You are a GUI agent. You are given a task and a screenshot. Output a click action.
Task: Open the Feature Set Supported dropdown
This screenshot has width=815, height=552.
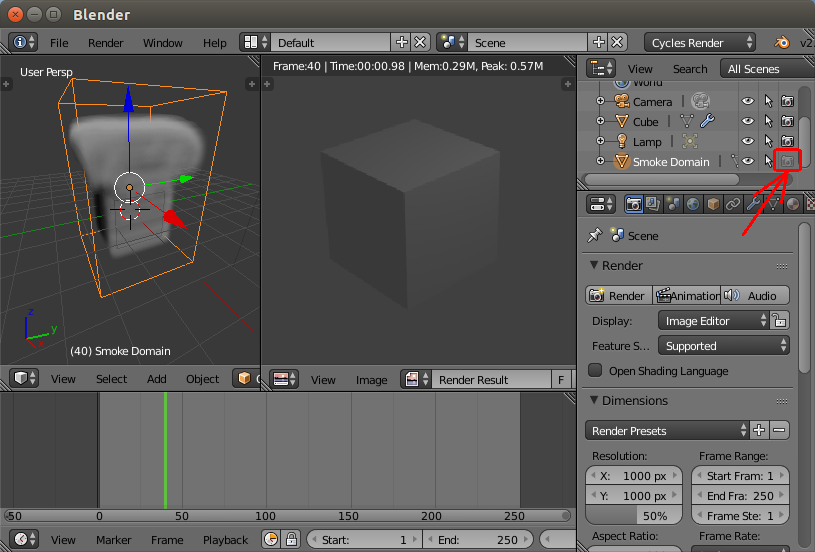pyautogui.click(x=724, y=346)
